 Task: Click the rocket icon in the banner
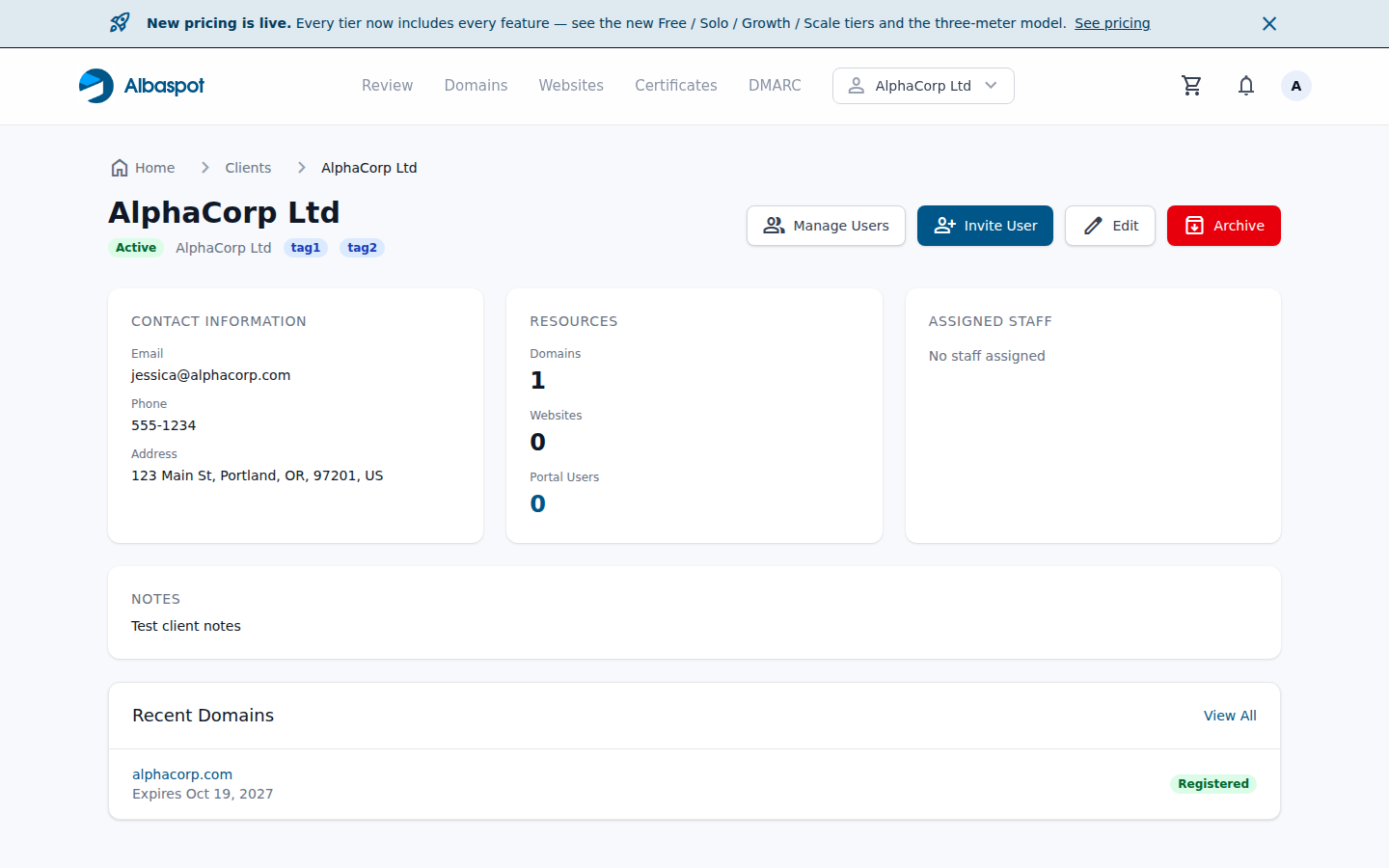click(120, 23)
